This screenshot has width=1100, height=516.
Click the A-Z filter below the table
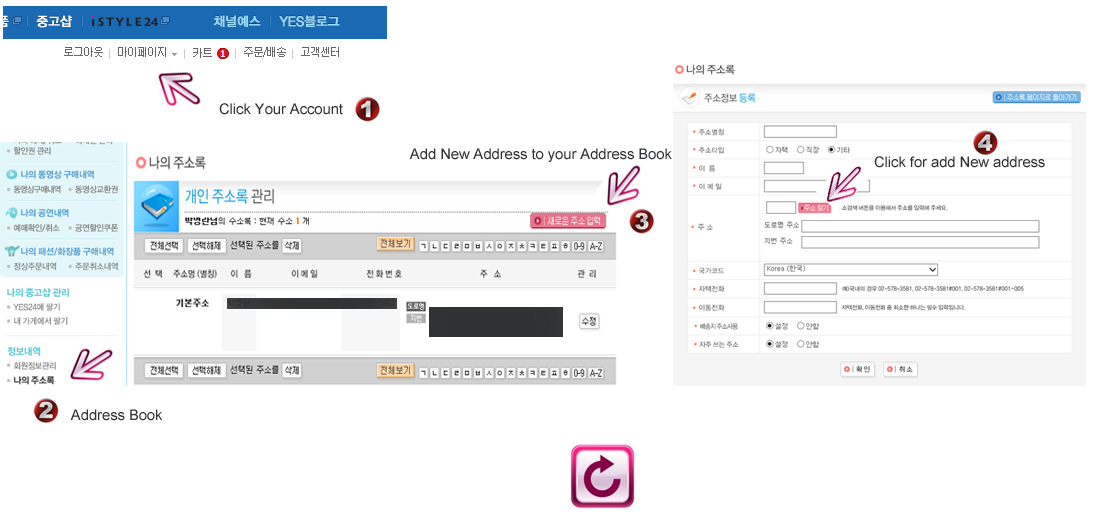[596, 373]
